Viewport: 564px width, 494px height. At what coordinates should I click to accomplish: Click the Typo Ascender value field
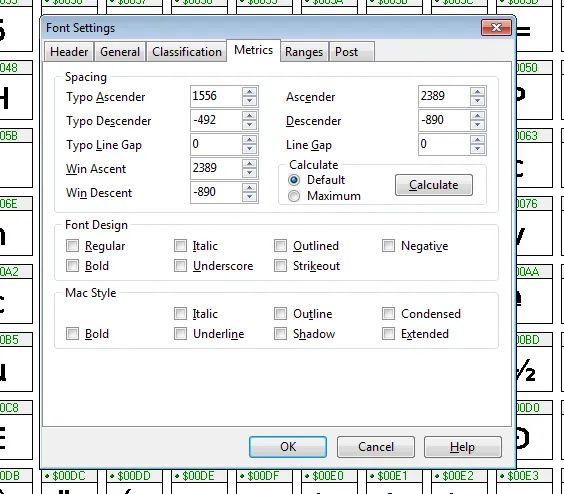pos(216,96)
